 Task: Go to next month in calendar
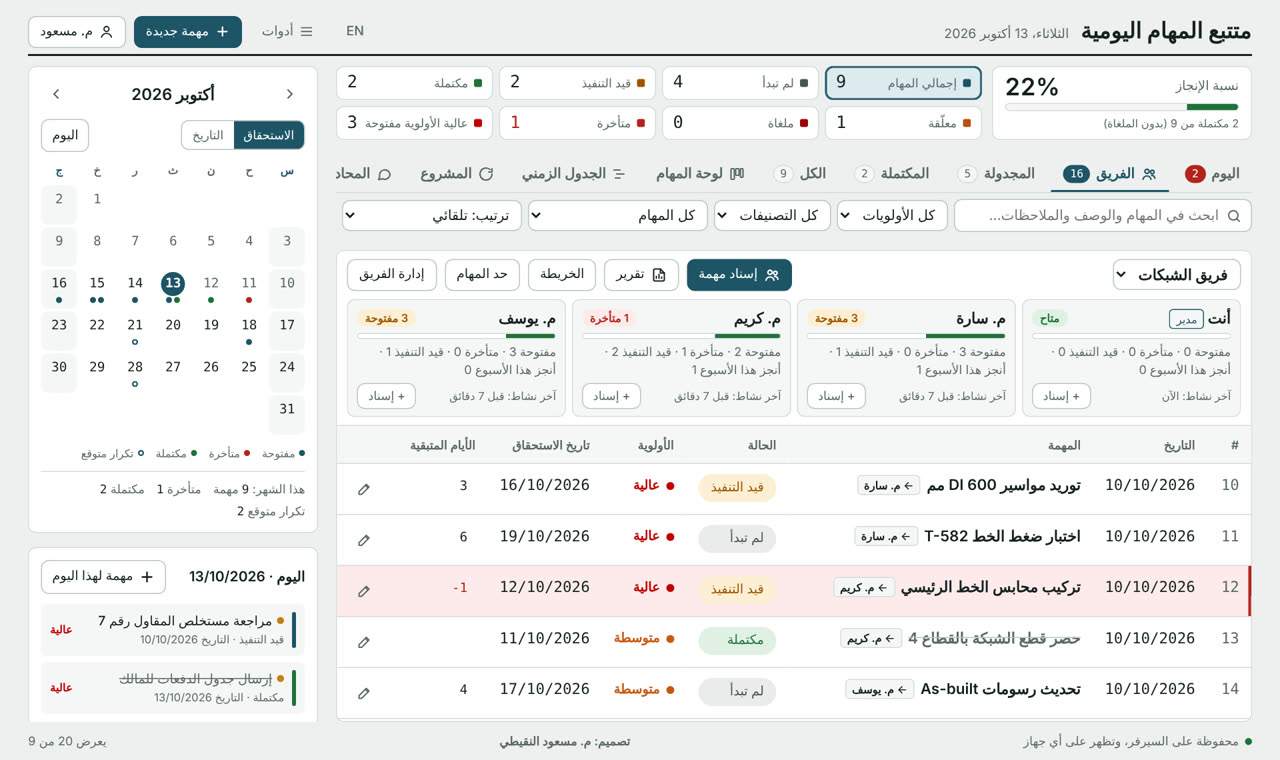56,94
